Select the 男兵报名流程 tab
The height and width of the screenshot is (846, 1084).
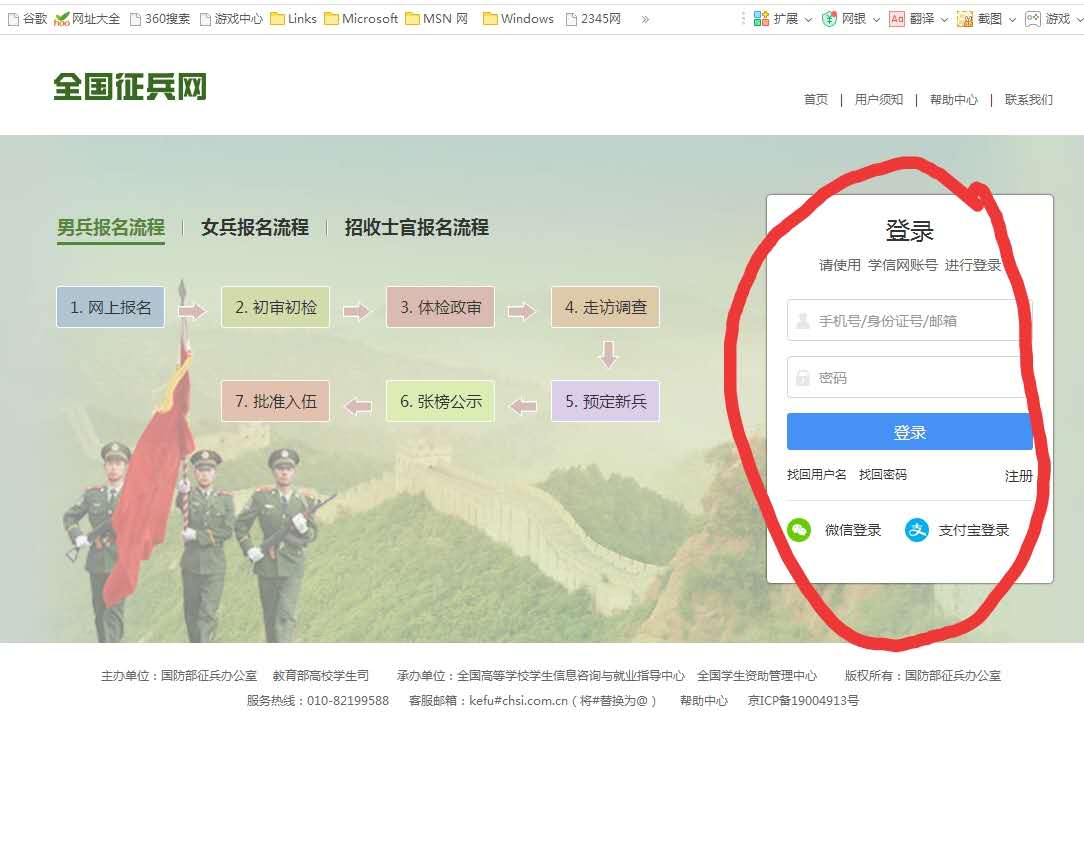tap(110, 228)
